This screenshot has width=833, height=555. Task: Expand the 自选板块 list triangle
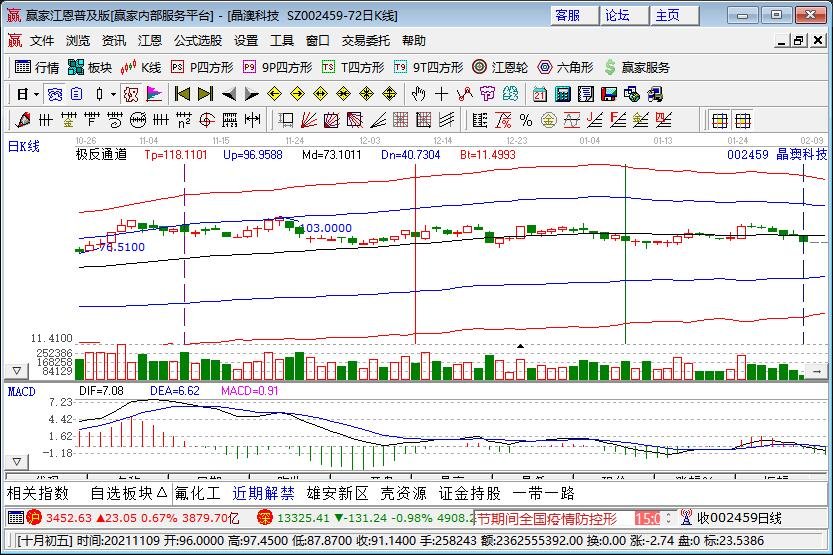pyautogui.click(x=162, y=493)
